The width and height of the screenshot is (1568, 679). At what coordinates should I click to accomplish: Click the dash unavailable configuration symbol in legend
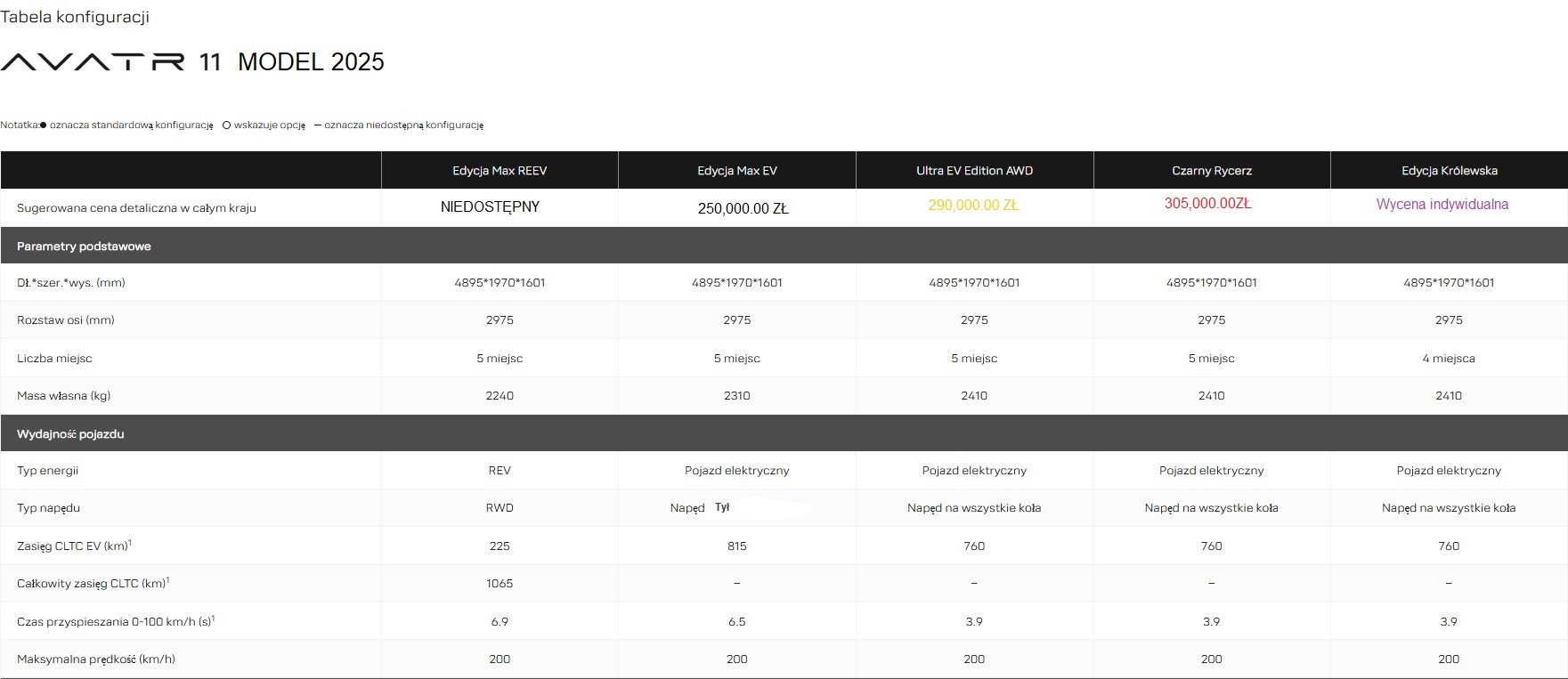317,125
